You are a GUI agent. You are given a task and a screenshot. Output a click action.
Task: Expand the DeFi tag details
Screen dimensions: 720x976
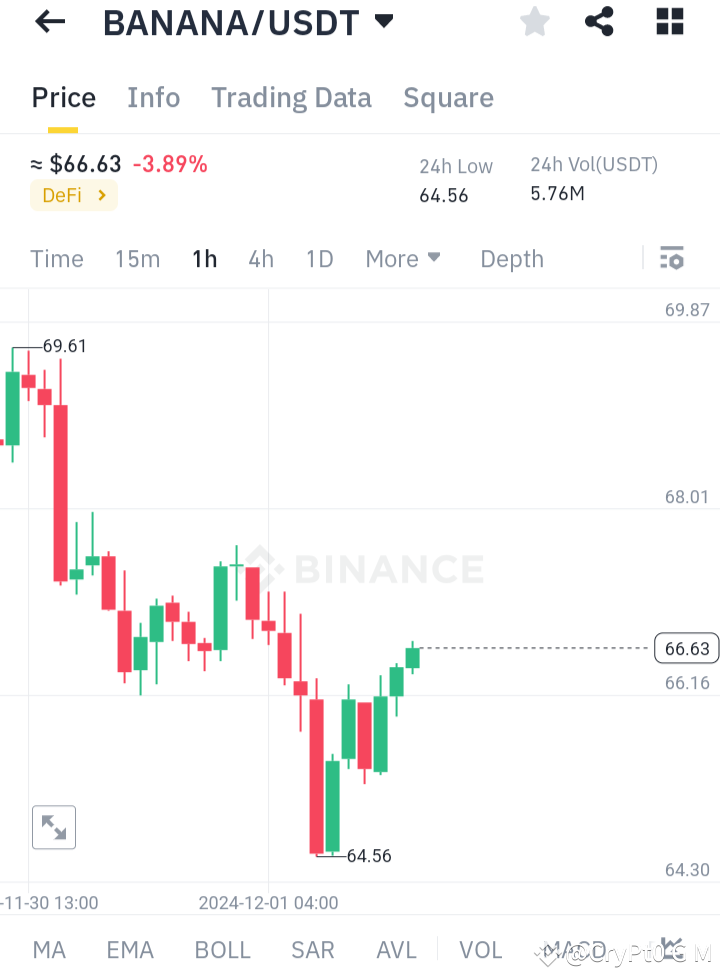(73, 196)
